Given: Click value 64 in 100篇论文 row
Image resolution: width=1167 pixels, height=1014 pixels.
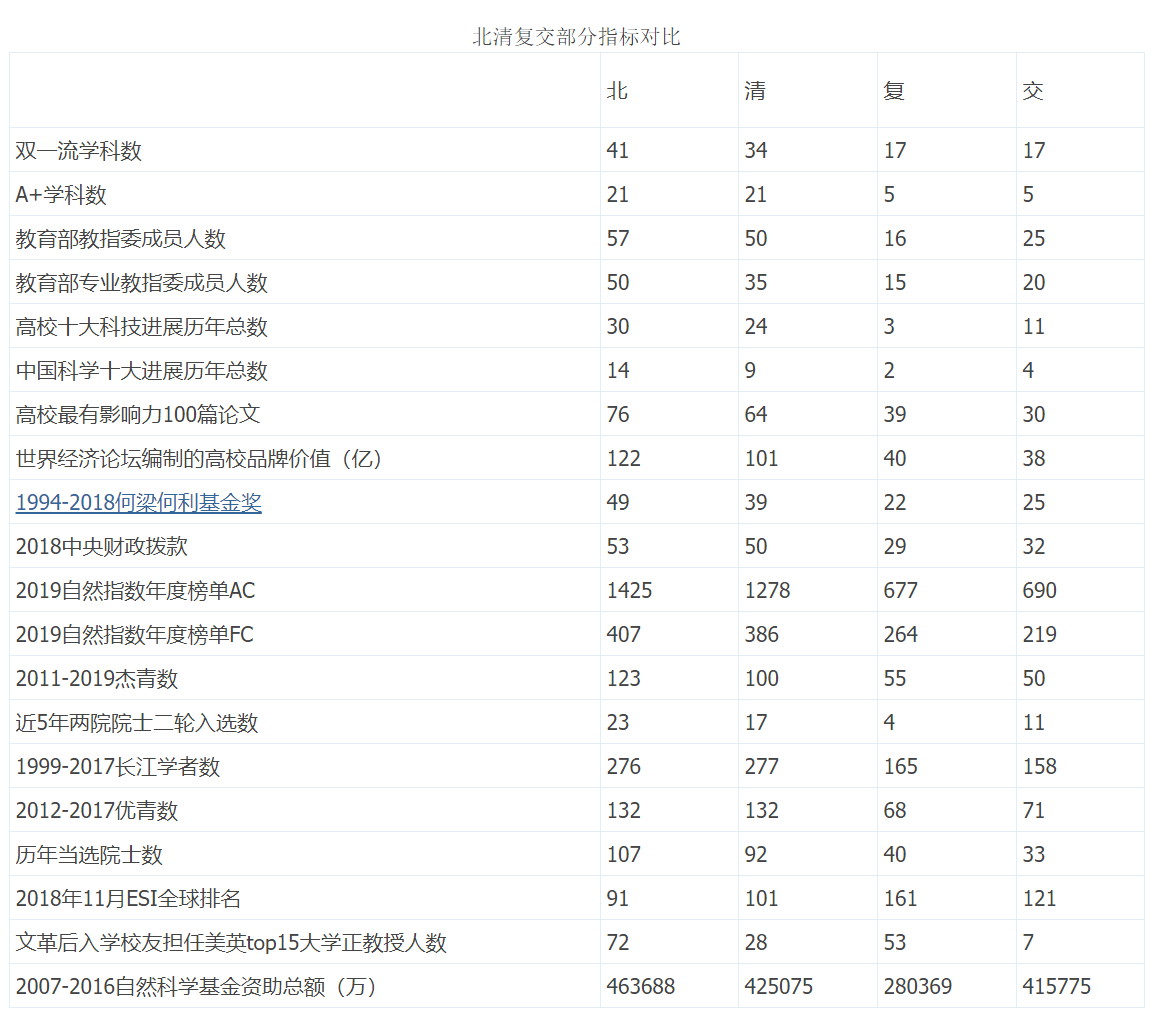Looking at the screenshot, I should tap(756, 414).
